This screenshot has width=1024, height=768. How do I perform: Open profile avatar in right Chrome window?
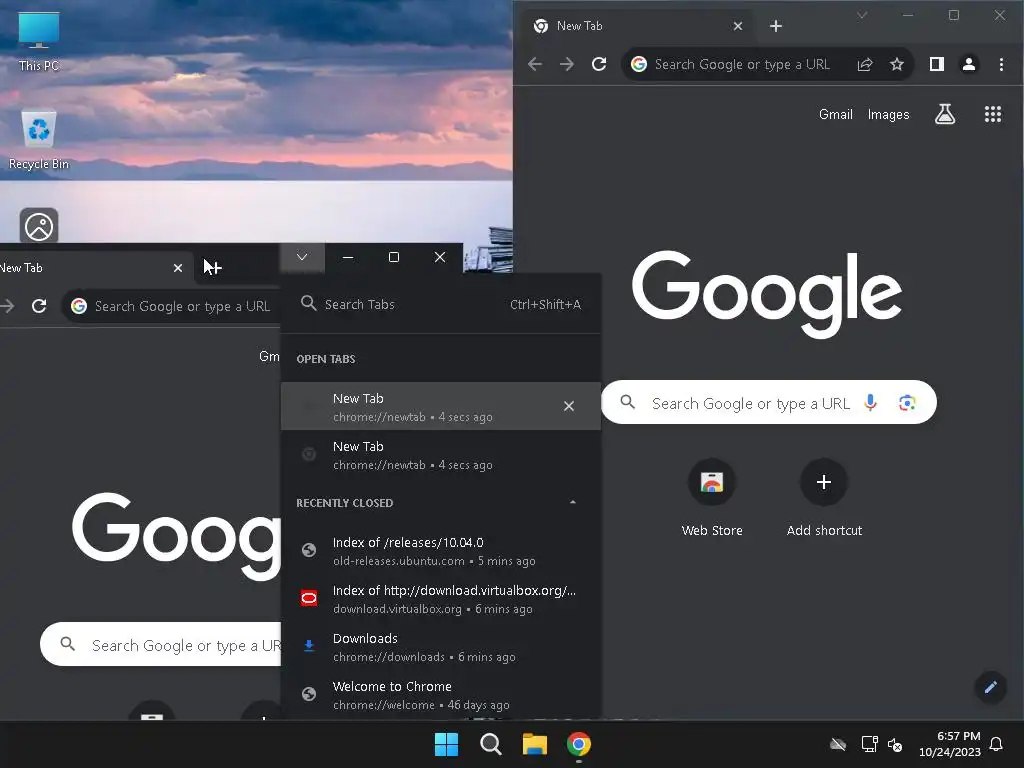[x=969, y=64]
